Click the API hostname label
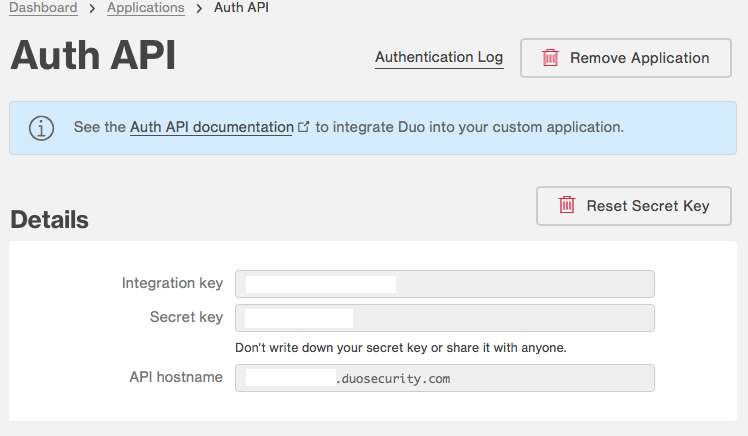748x436 pixels. coord(176,377)
